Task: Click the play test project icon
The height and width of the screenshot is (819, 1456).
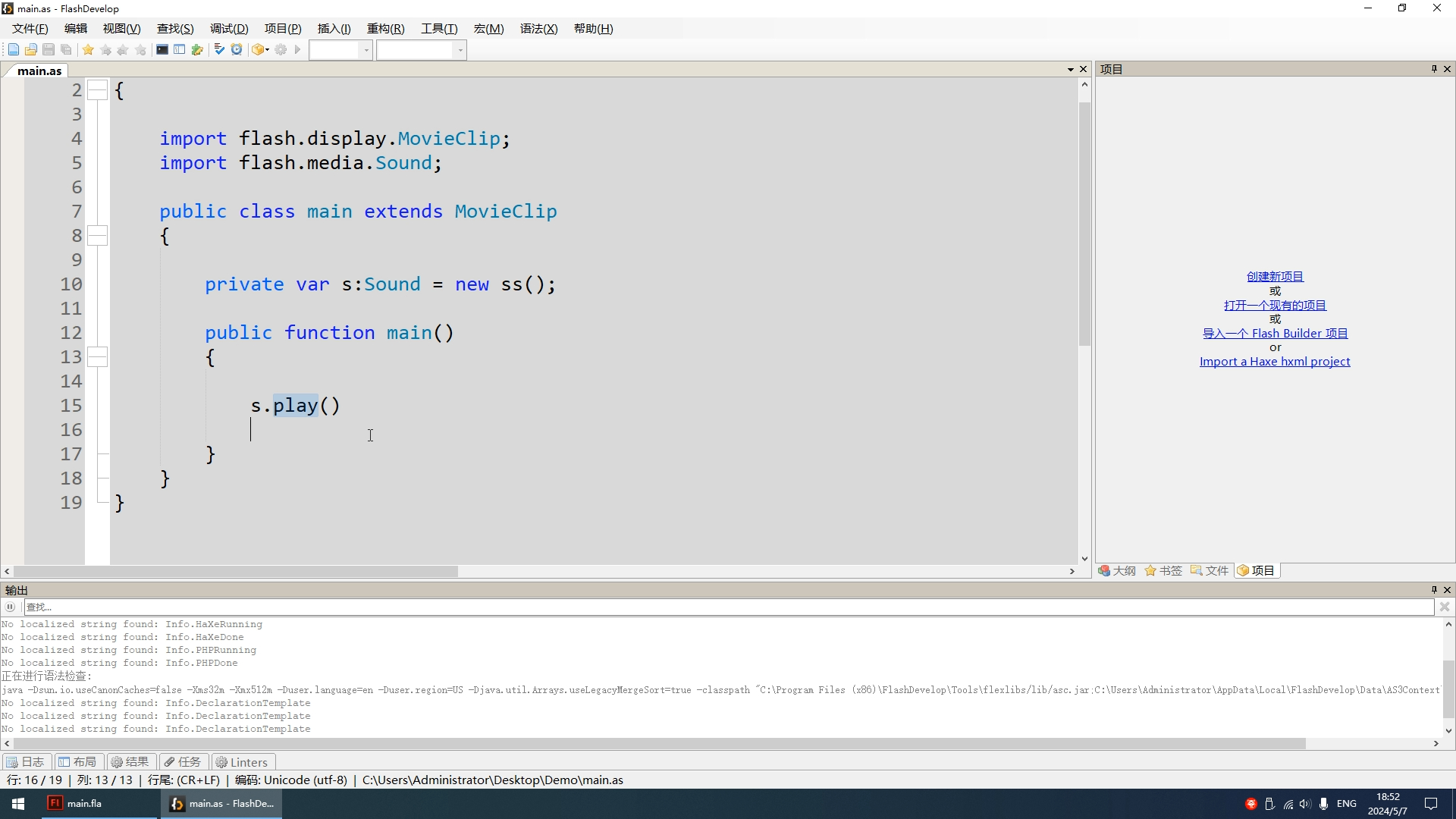Action: (298, 50)
